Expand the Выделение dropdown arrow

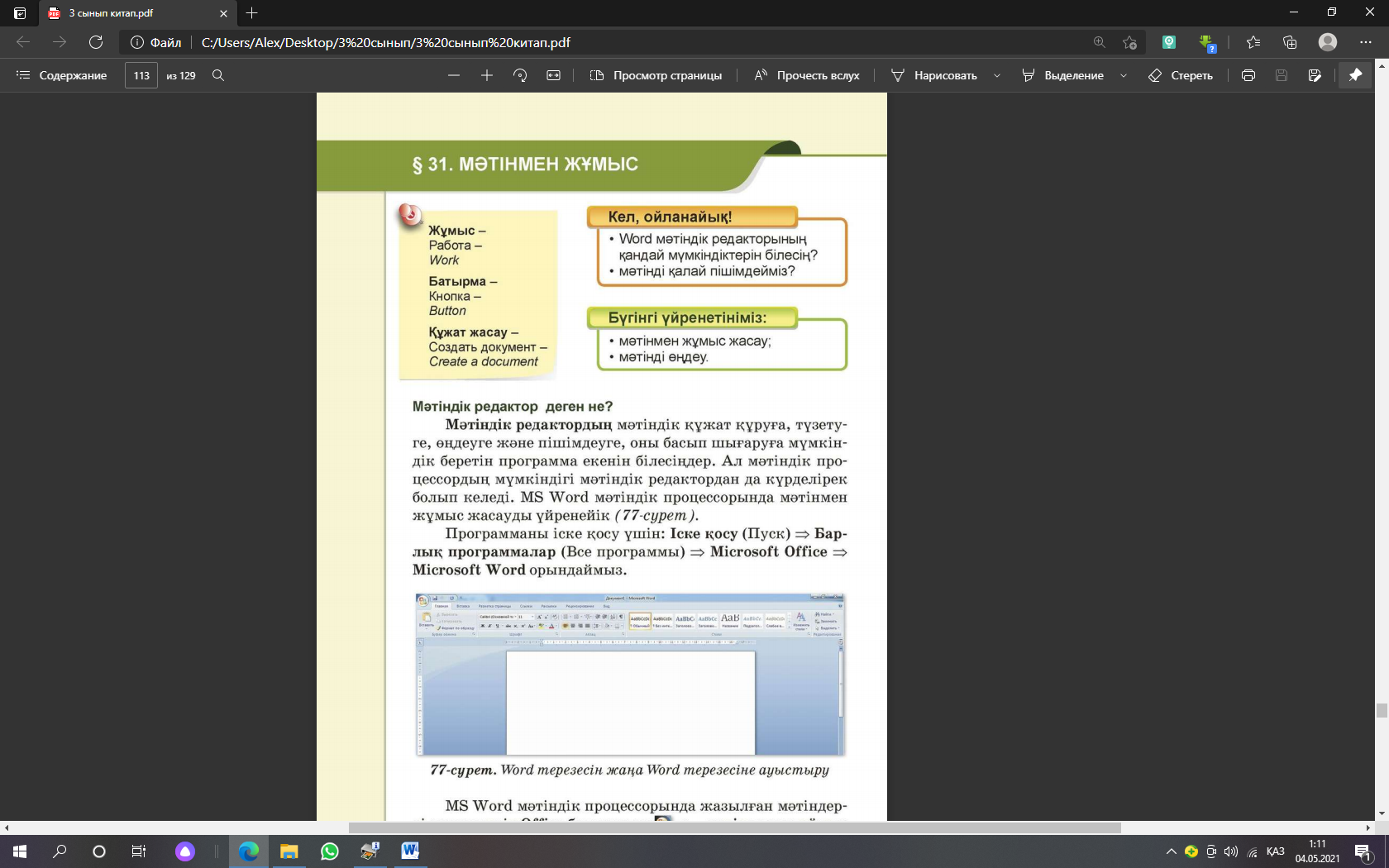tap(1124, 75)
